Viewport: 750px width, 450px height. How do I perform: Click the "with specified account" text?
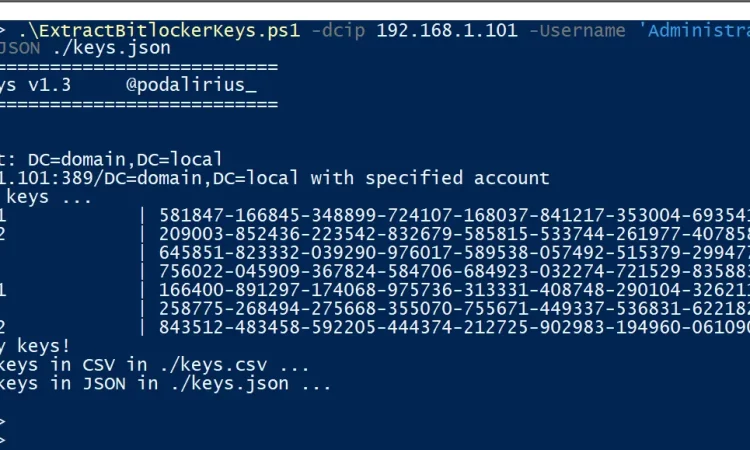430,178
